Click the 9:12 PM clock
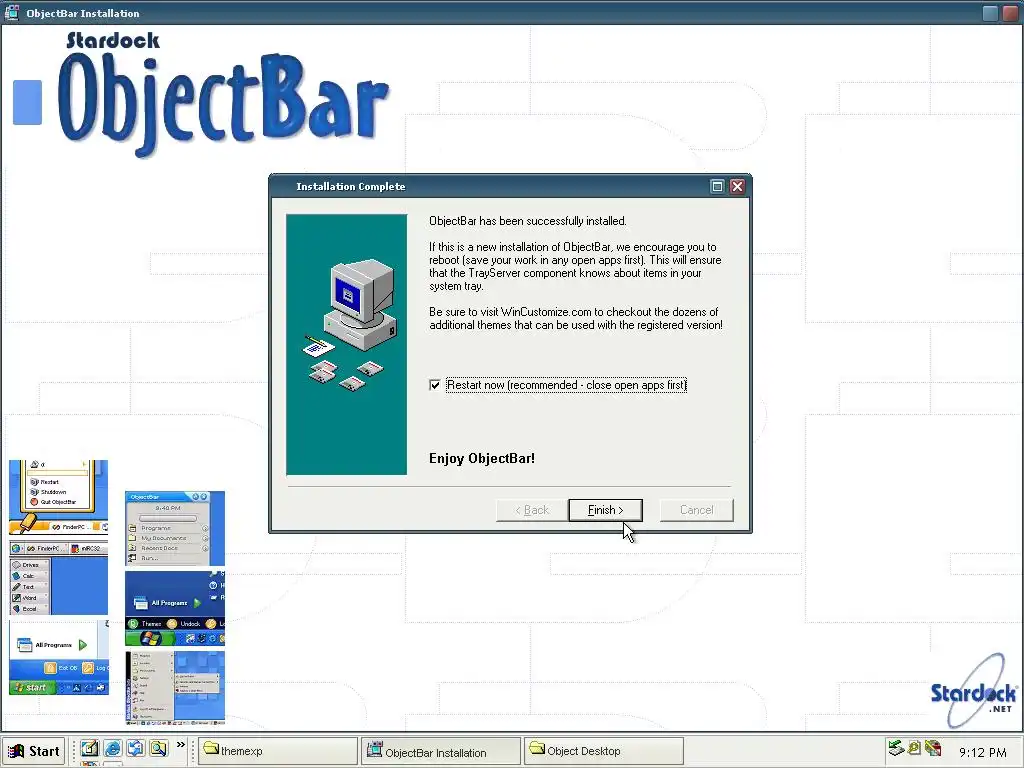Screen dimensions: 1024x768 coord(983,752)
